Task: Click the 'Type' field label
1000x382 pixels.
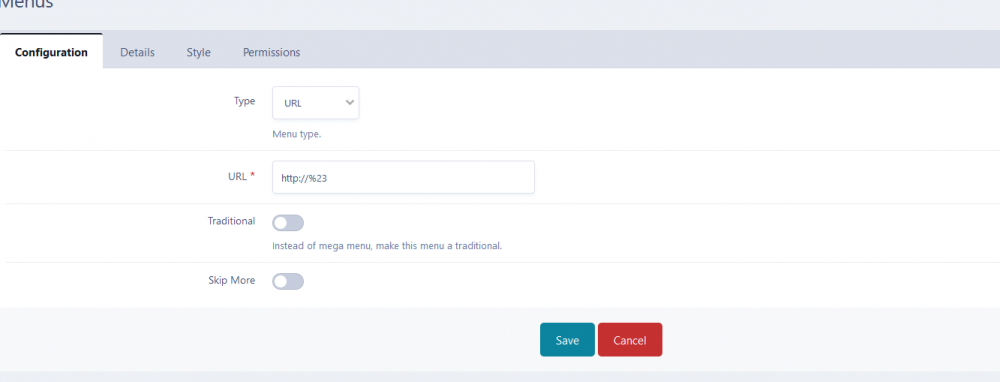Action: click(x=244, y=101)
